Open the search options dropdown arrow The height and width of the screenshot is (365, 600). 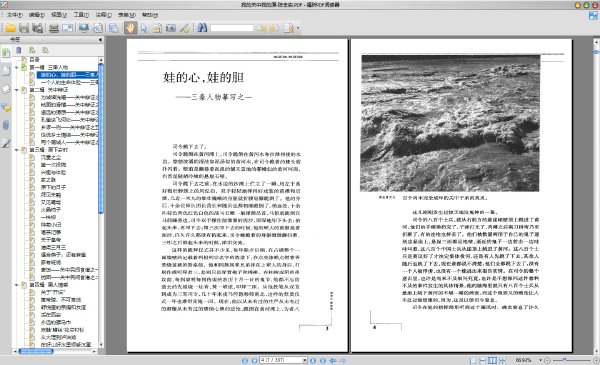[298, 28]
